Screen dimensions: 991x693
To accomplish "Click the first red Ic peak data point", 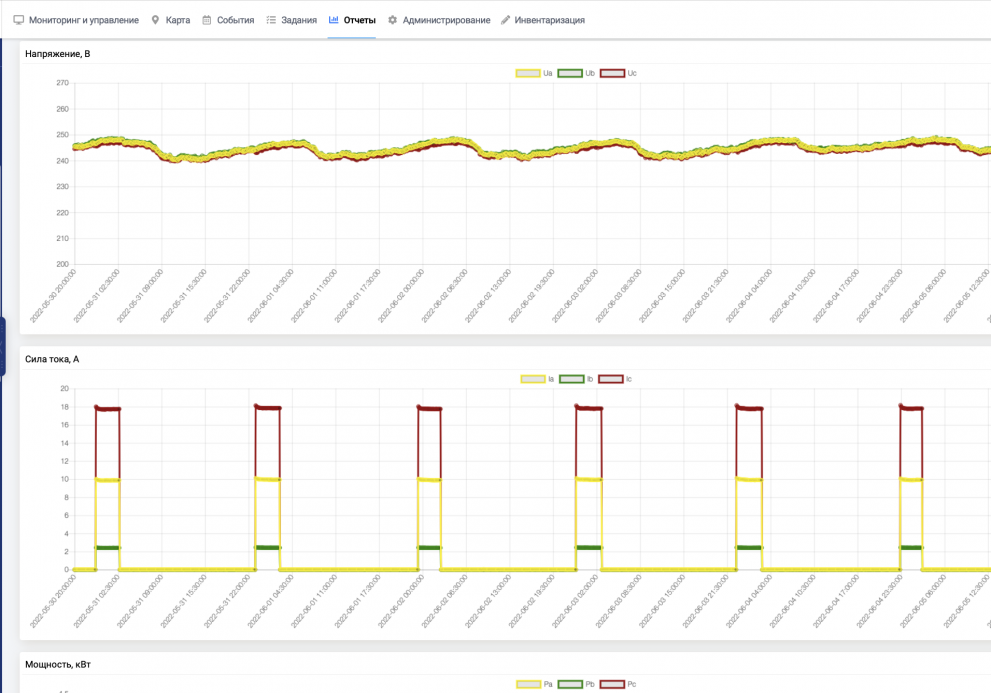I will point(96,407).
